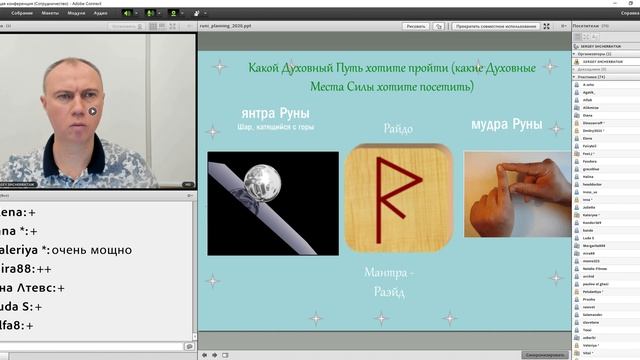This screenshot has height=360, width=640.
Task: Open the Макеты menu
Action: [x=50, y=13]
